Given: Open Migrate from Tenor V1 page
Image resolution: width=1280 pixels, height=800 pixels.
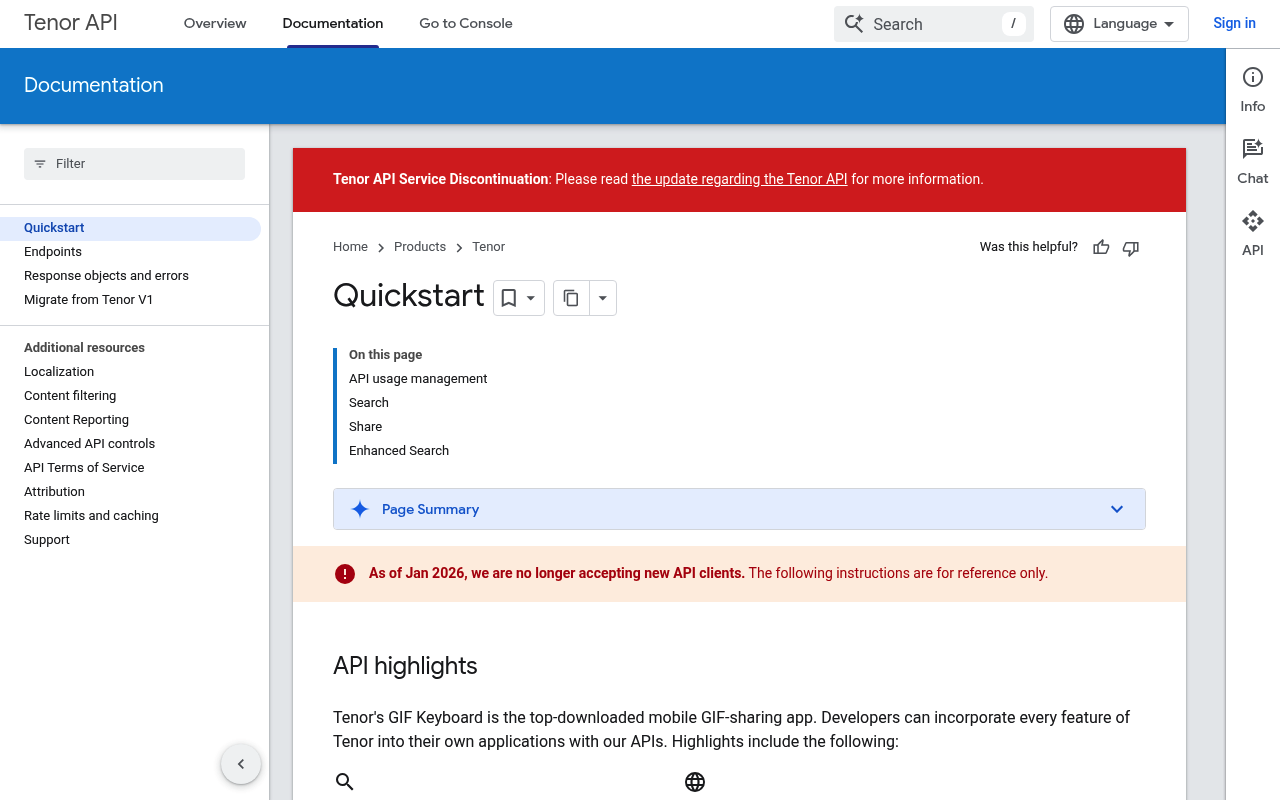Looking at the screenshot, I should point(89,300).
